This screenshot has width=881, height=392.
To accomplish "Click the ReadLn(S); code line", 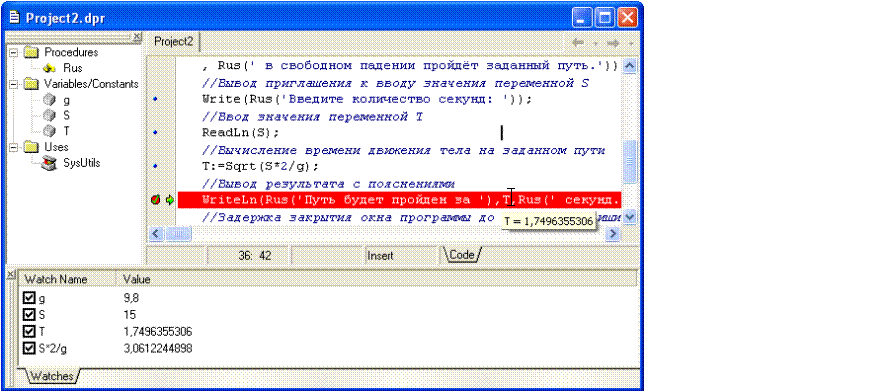I will [240, 133].
